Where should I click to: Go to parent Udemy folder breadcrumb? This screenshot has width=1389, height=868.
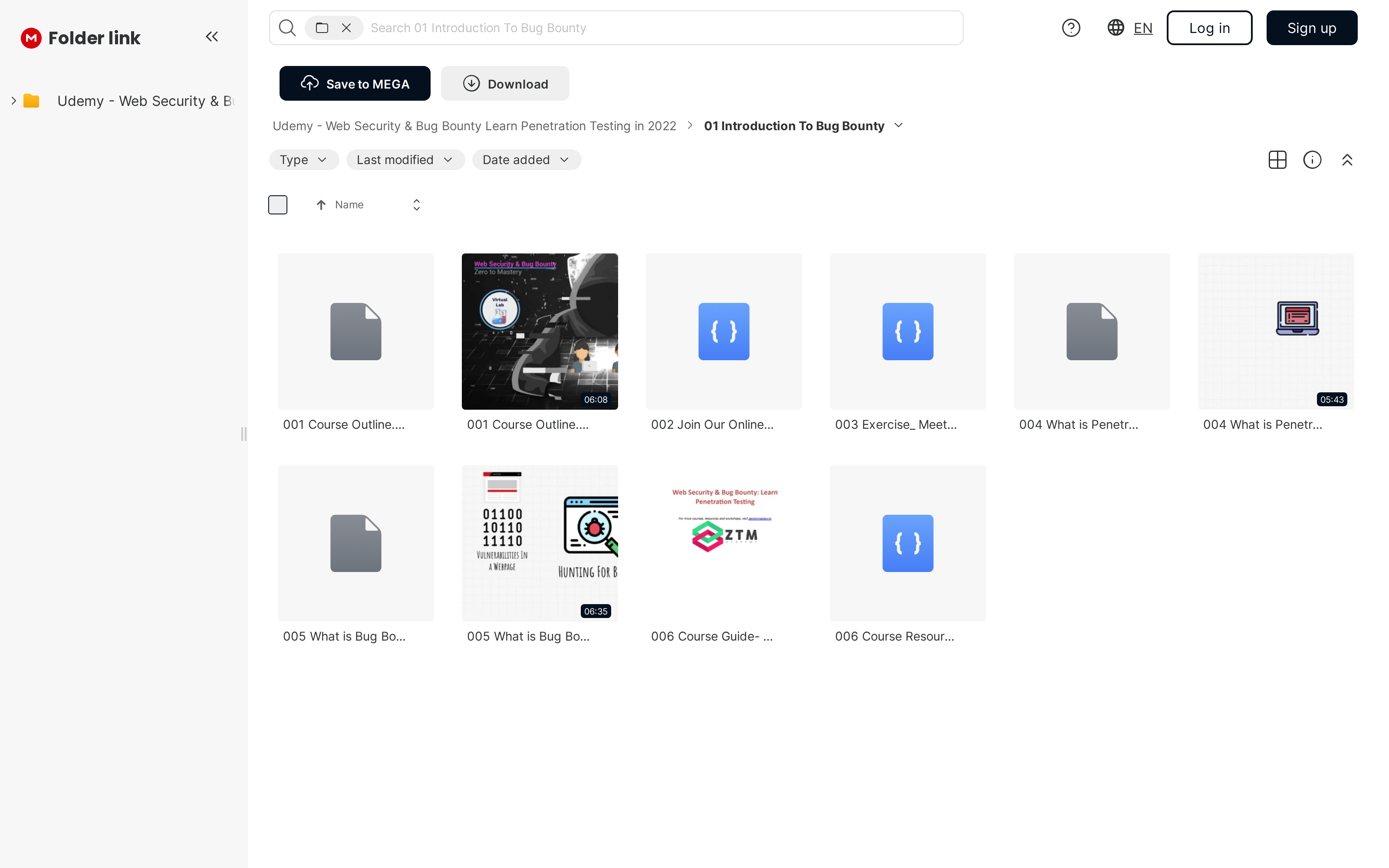point(474,126)
